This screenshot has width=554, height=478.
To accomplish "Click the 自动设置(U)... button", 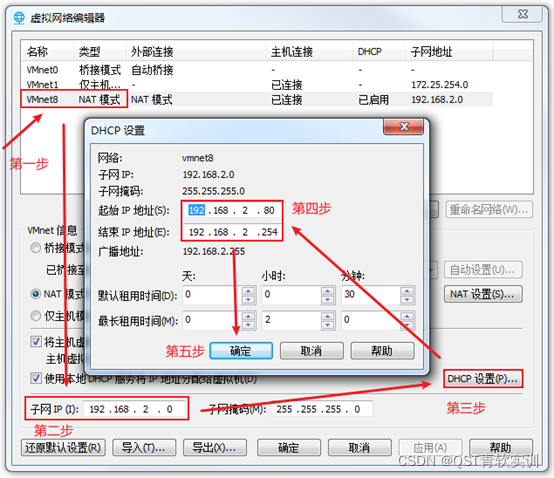I will click(x=483, y=270).
